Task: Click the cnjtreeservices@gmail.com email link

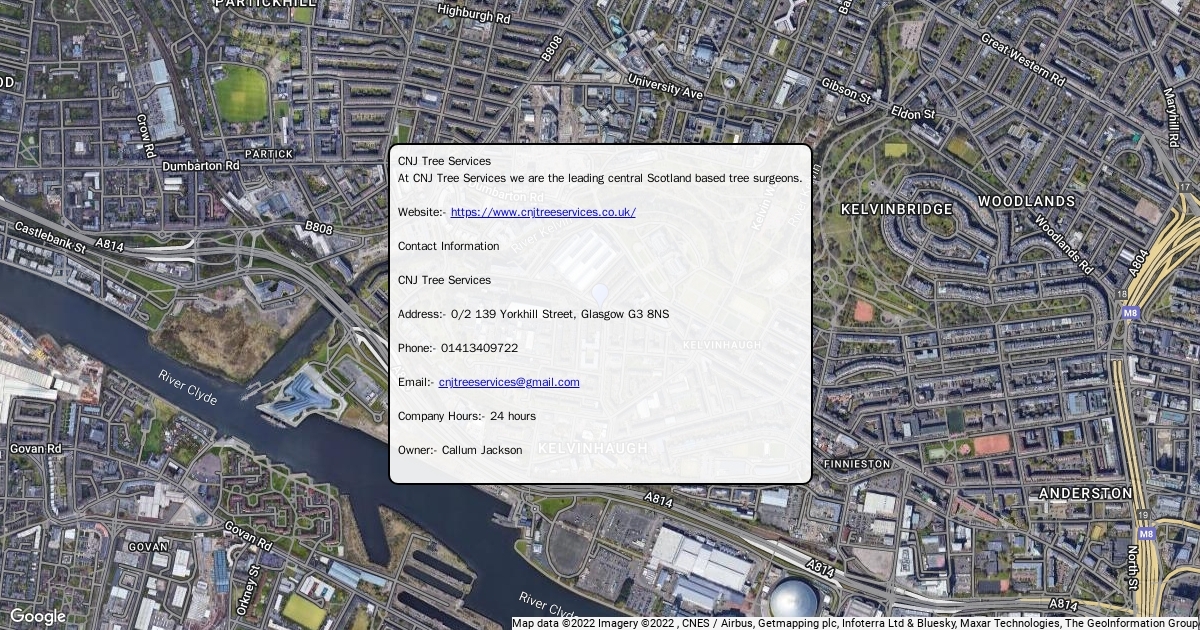Action: click(509, 382)
